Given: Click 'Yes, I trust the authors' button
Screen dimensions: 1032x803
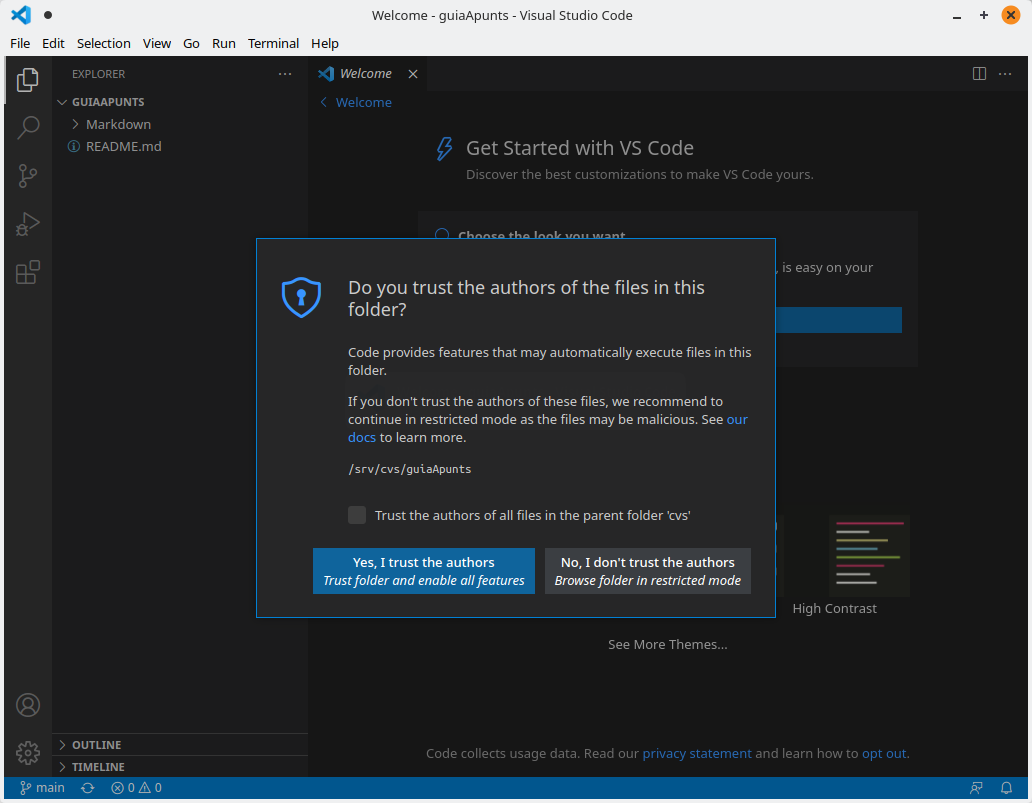Looking at the screenshot, I should click(x=424, y=571).
